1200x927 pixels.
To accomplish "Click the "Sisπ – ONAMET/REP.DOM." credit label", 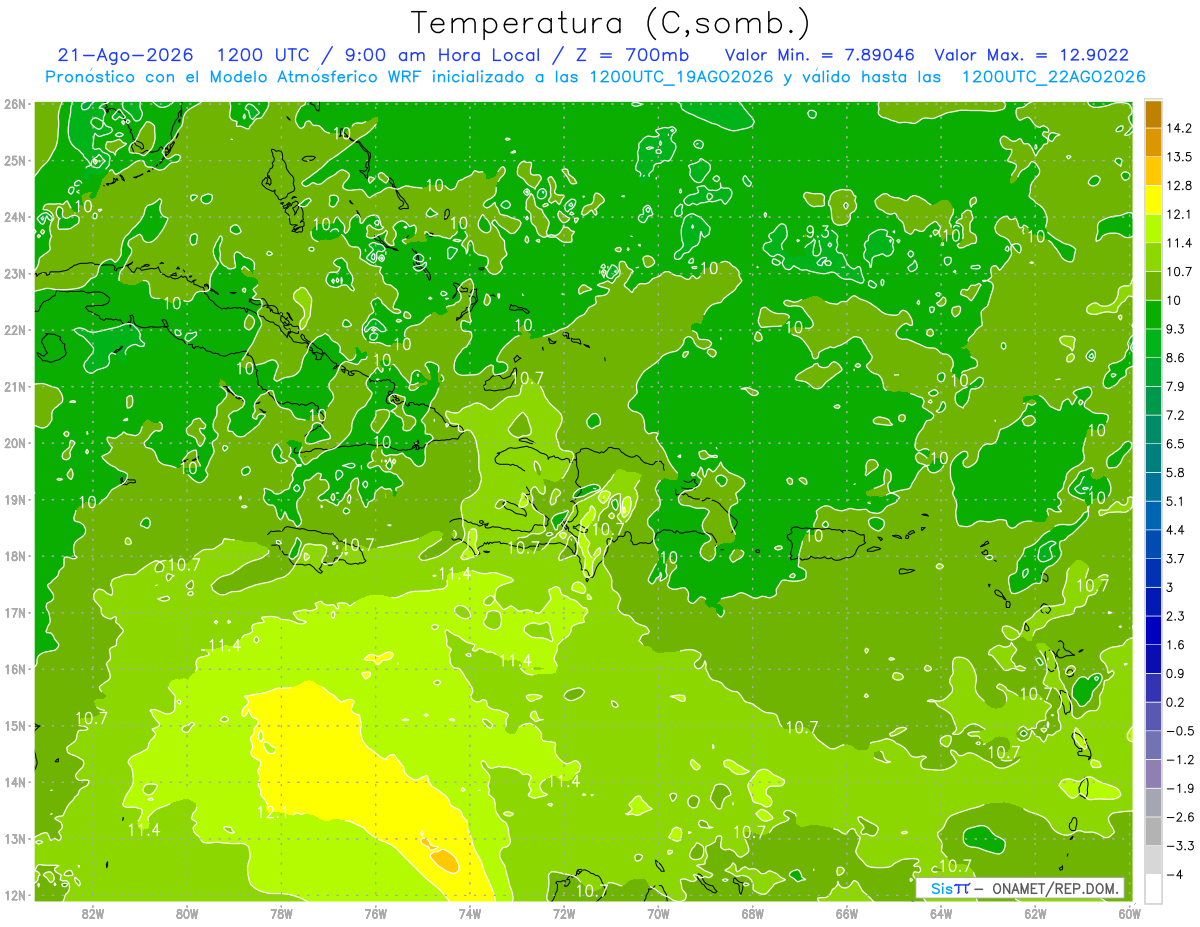I will point(1020,889).
